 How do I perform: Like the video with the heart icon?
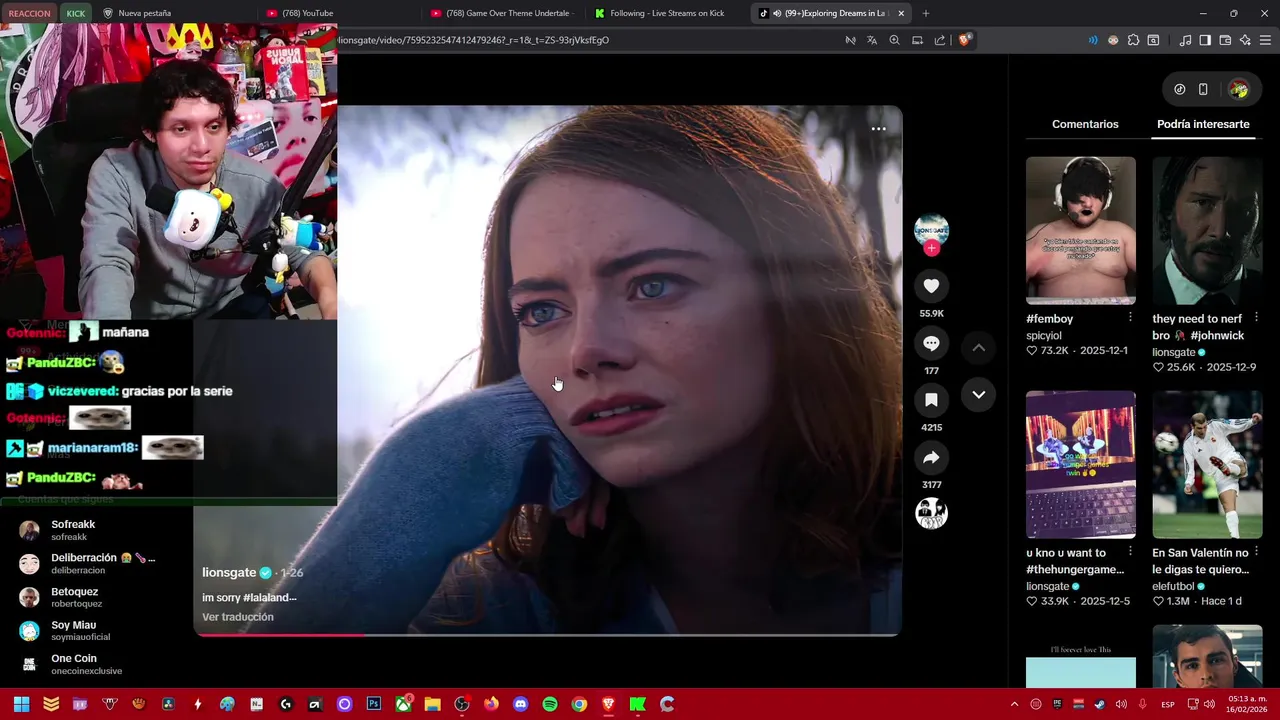pyautogui.click(x=931, y=286)
